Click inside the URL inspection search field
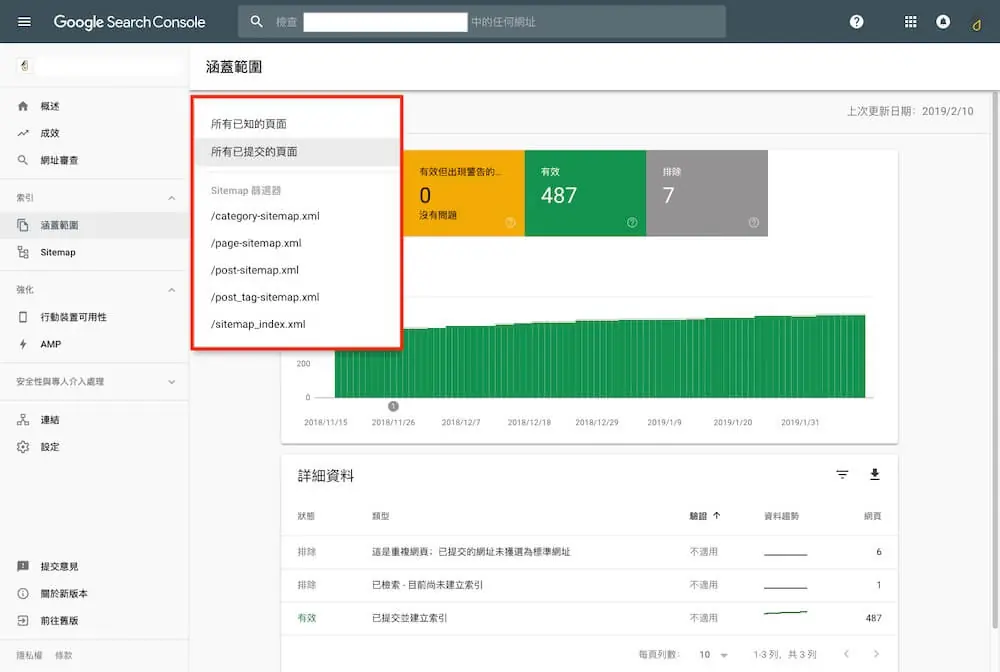 coord(482,22)
